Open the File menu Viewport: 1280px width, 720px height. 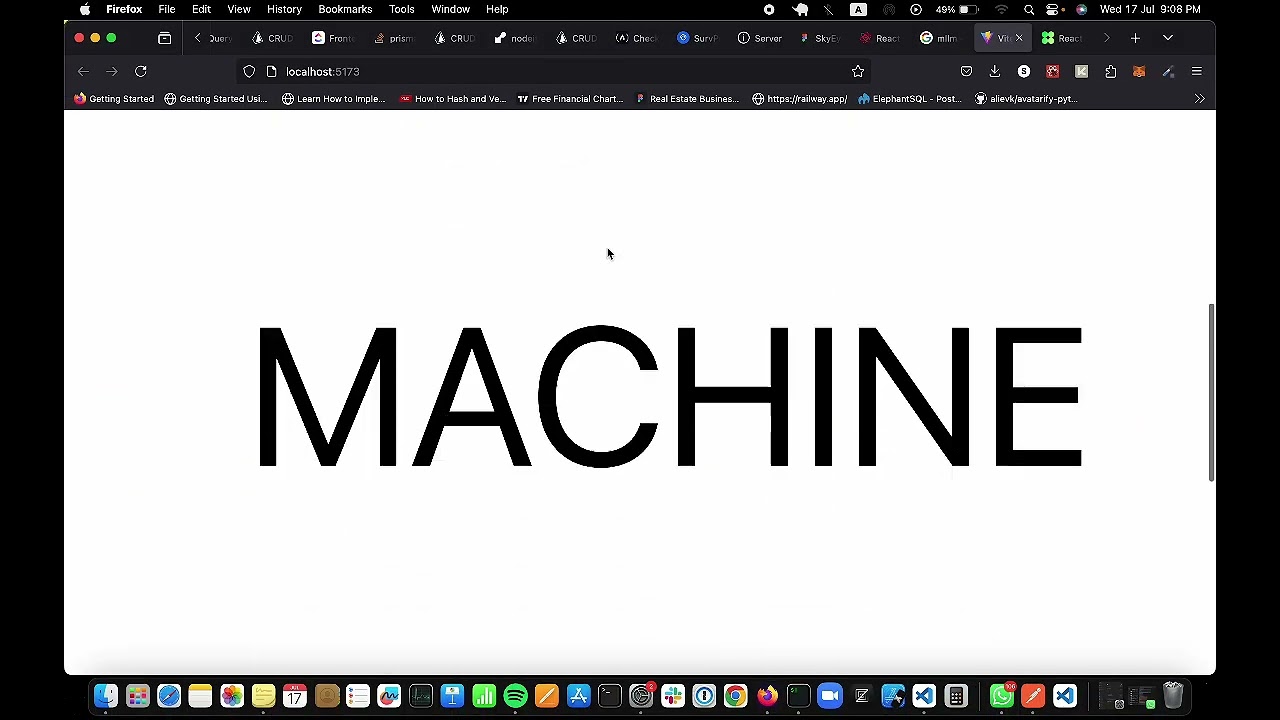pyautogui.click(x=167, y=9)
